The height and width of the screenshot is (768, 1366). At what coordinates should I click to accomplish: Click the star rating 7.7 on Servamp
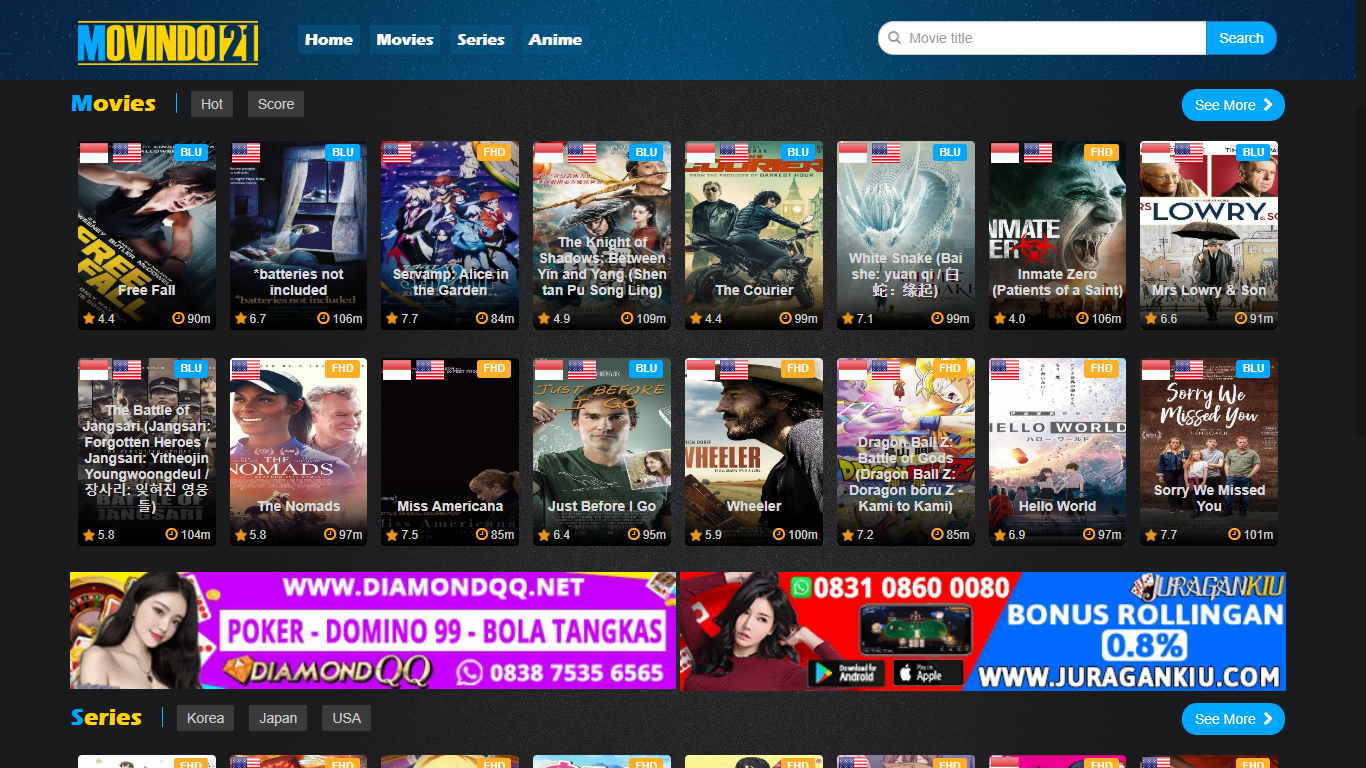point(402,319)
